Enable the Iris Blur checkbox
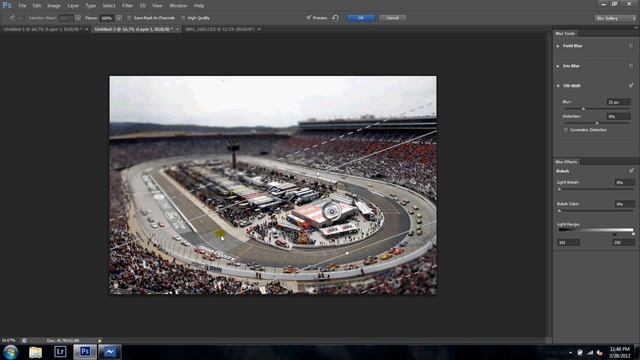 tap(631, 66)
